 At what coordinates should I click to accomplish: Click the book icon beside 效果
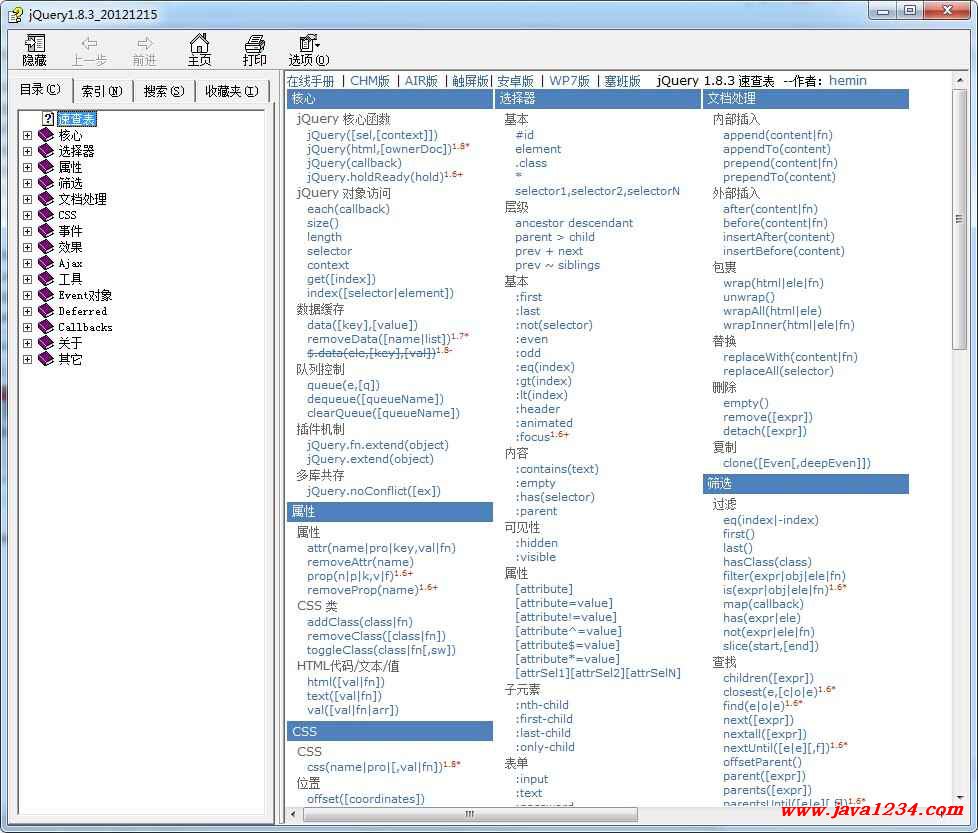click(x=46, y=247)
